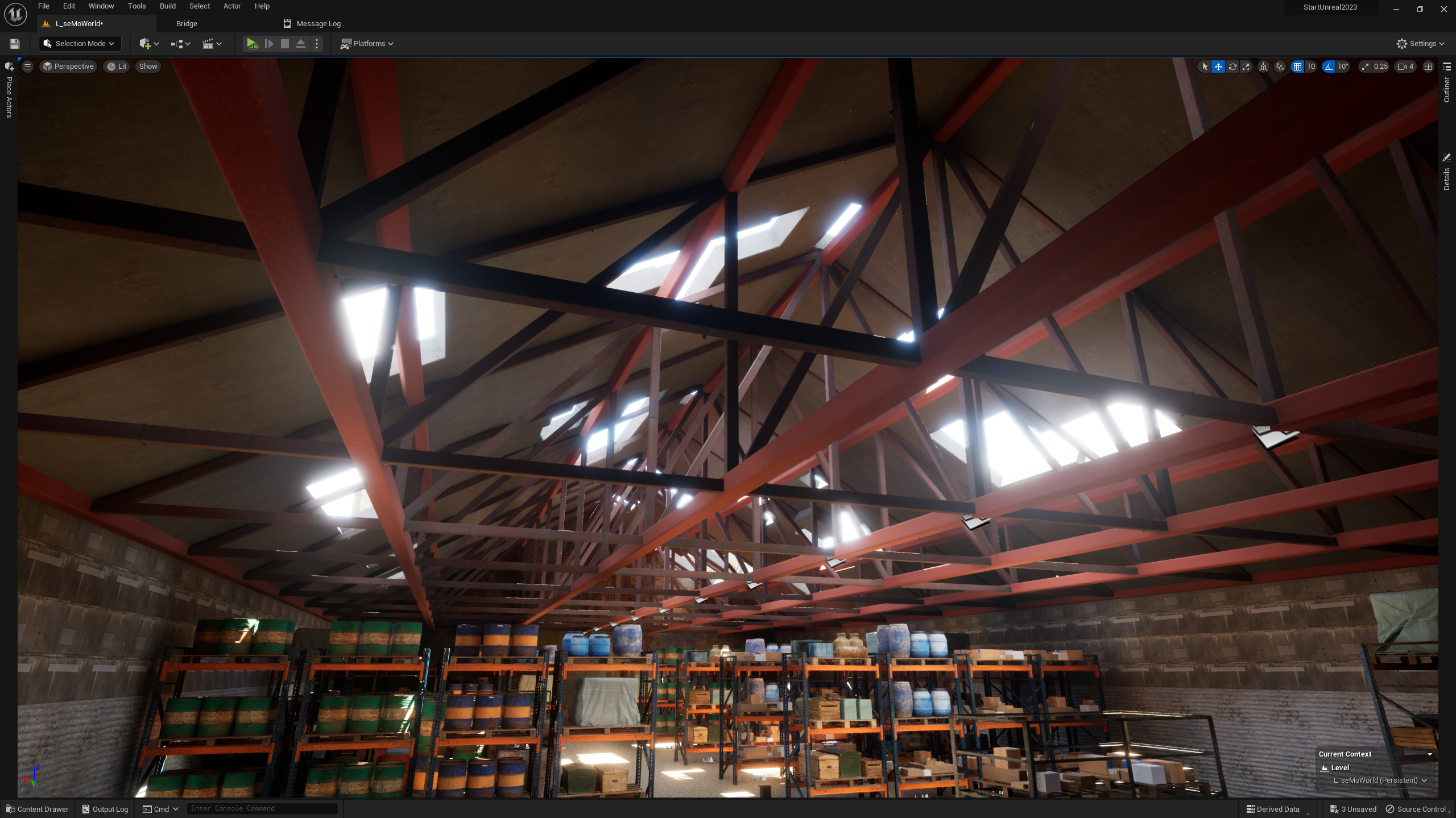Toggle scale snapping
The height and width of the screenshot is (818, 1456).
(x=1365, y=67)
